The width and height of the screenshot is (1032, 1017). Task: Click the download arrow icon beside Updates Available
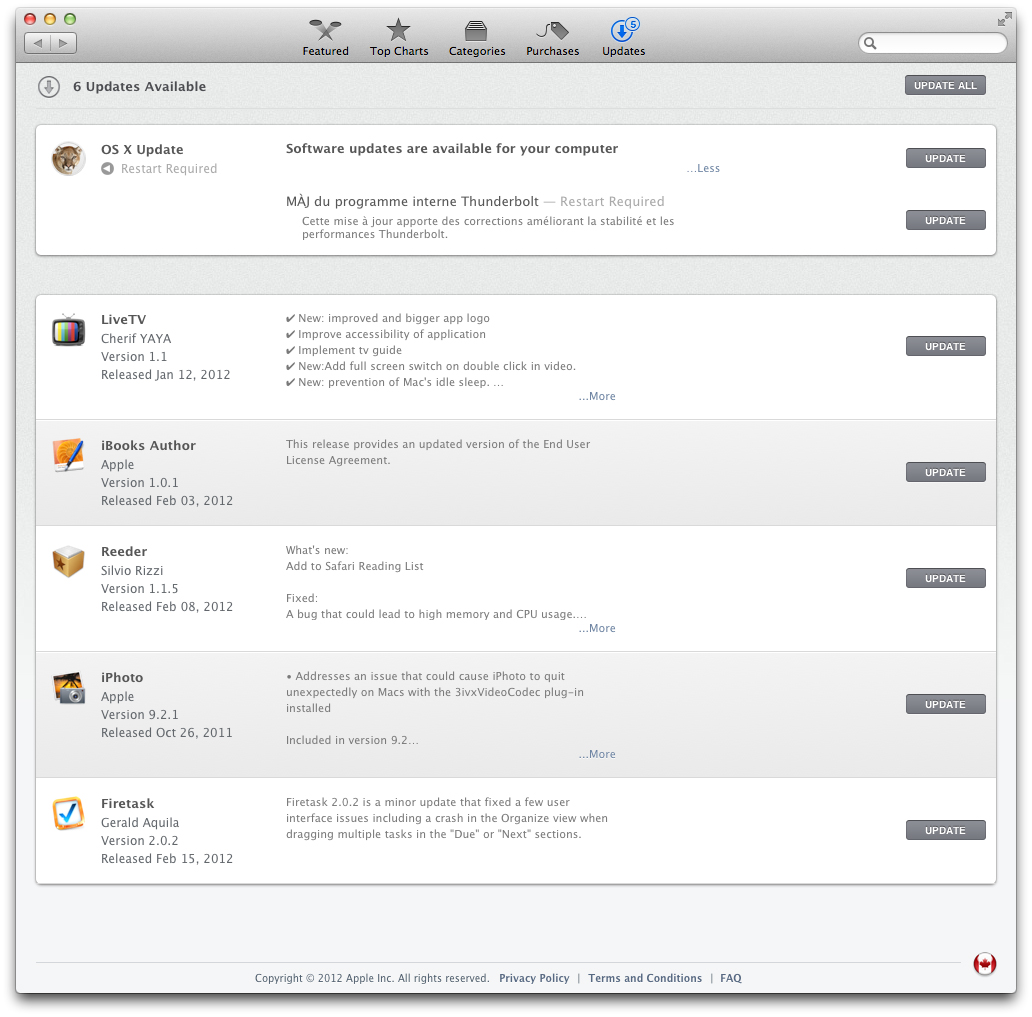[x=49, y=86]
